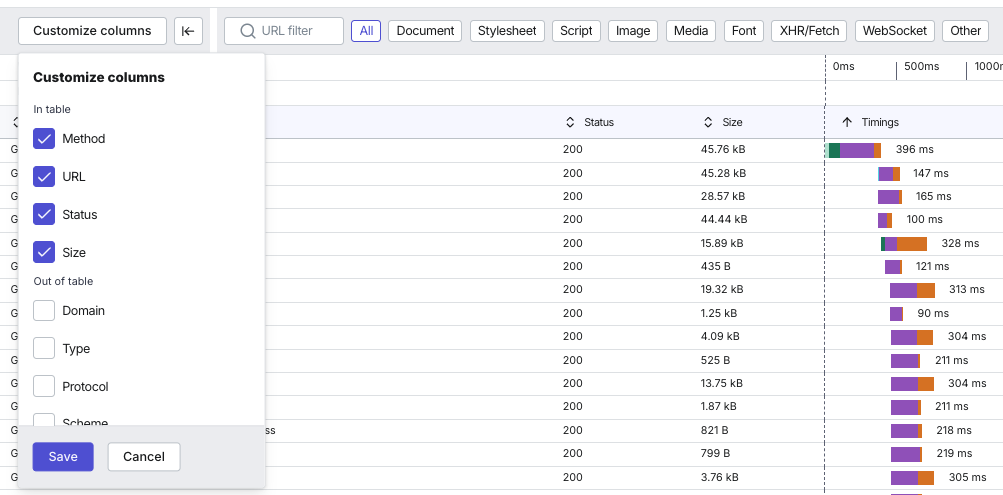
Task: Click the 313 ms timing bar
Action: coord(912,290)
